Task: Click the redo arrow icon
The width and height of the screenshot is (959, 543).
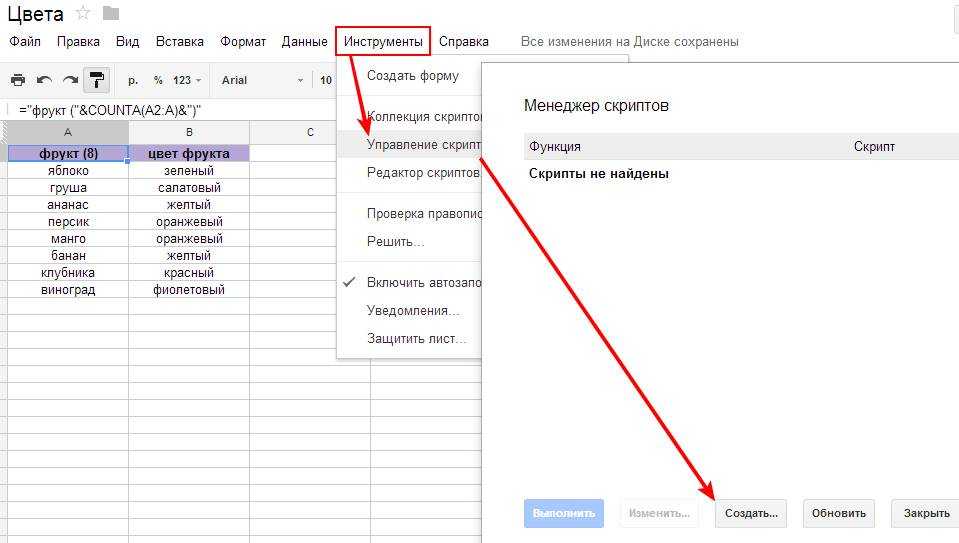Action: click(x=70, y=80)
